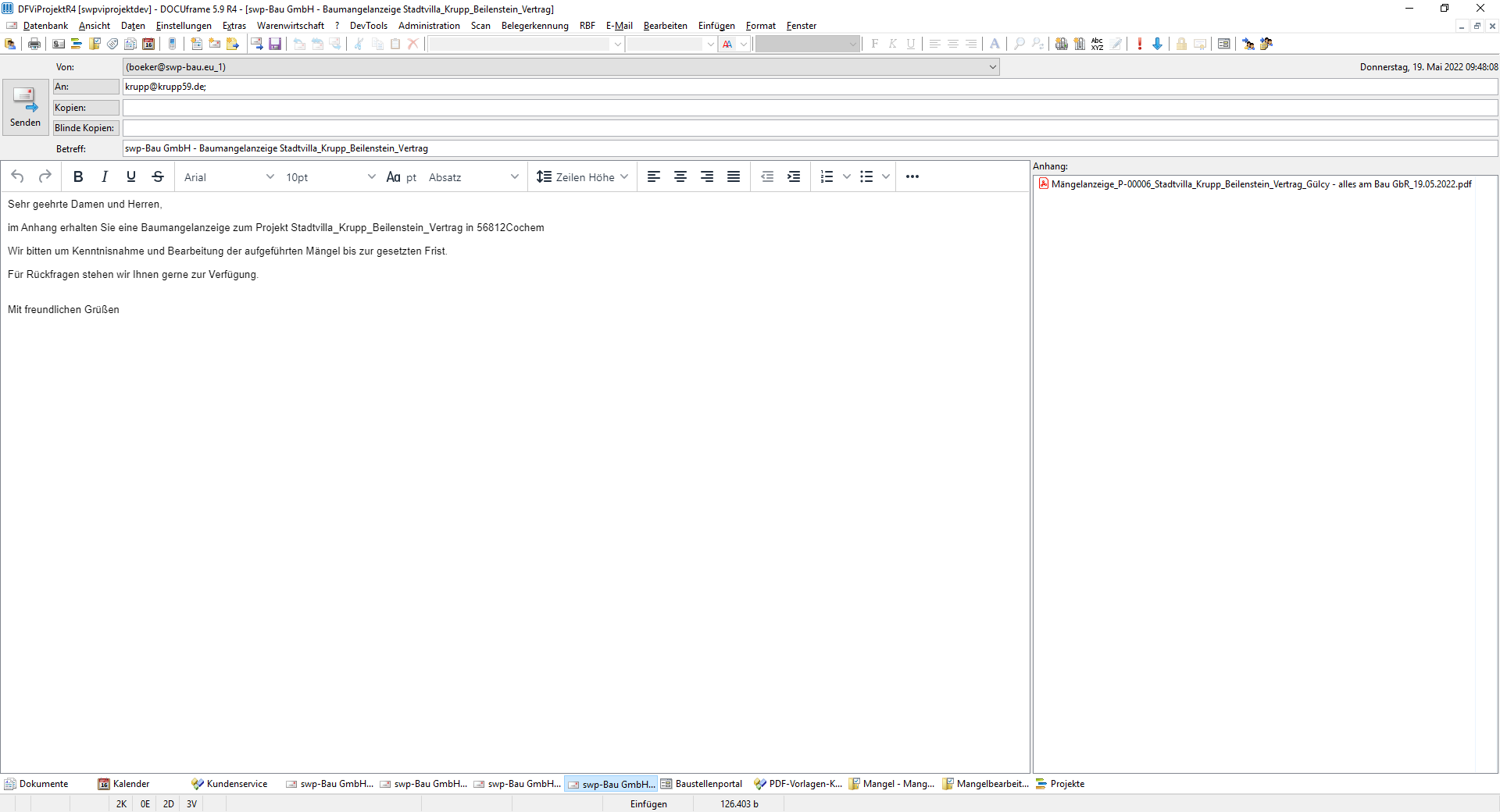Viewport: 1500px width, 812px height.
Task: Click the address card icon in toolbar
Action: click(x=59, y=44)
